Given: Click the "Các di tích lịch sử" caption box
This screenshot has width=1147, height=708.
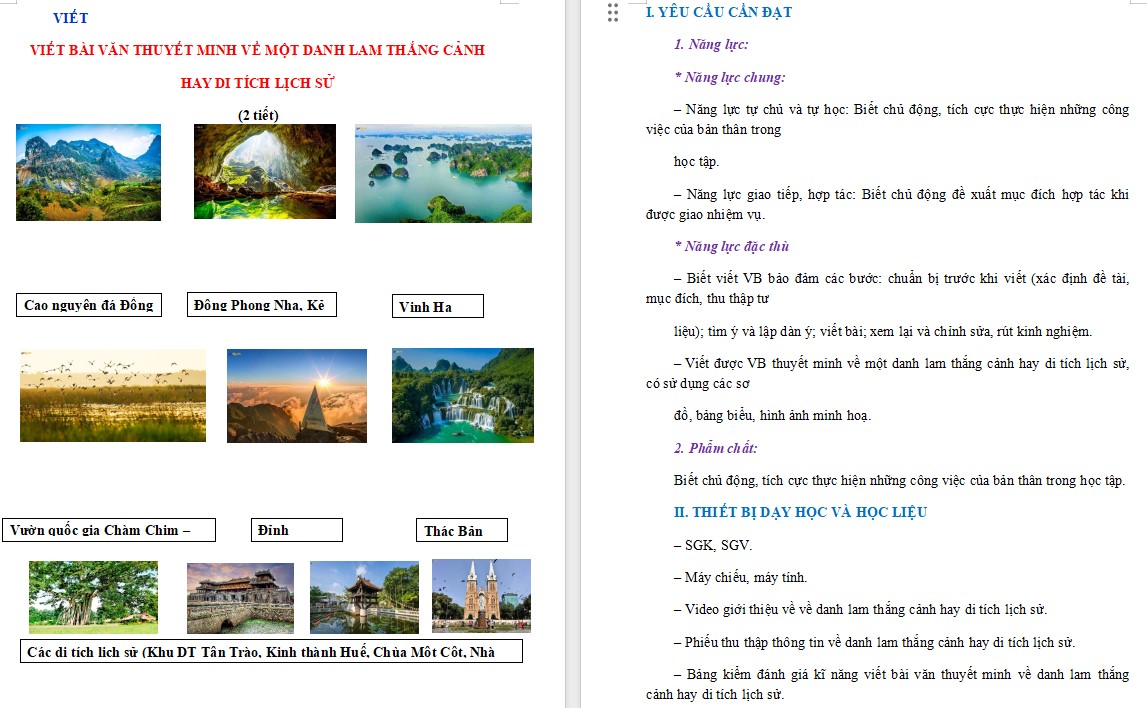Looking at the screenshot, I should (x=271, y=651).
